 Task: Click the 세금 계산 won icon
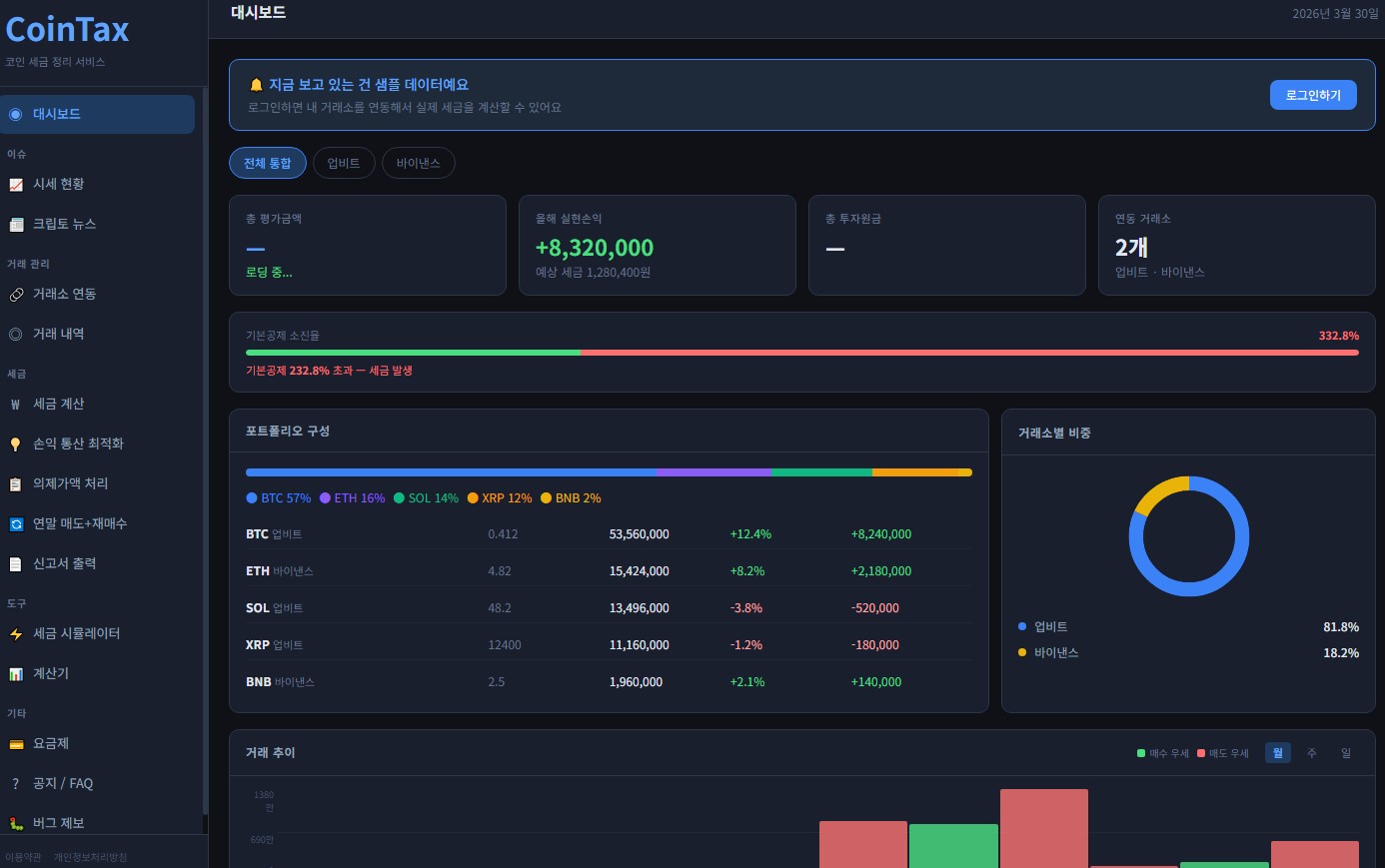[x=15, y=404]
